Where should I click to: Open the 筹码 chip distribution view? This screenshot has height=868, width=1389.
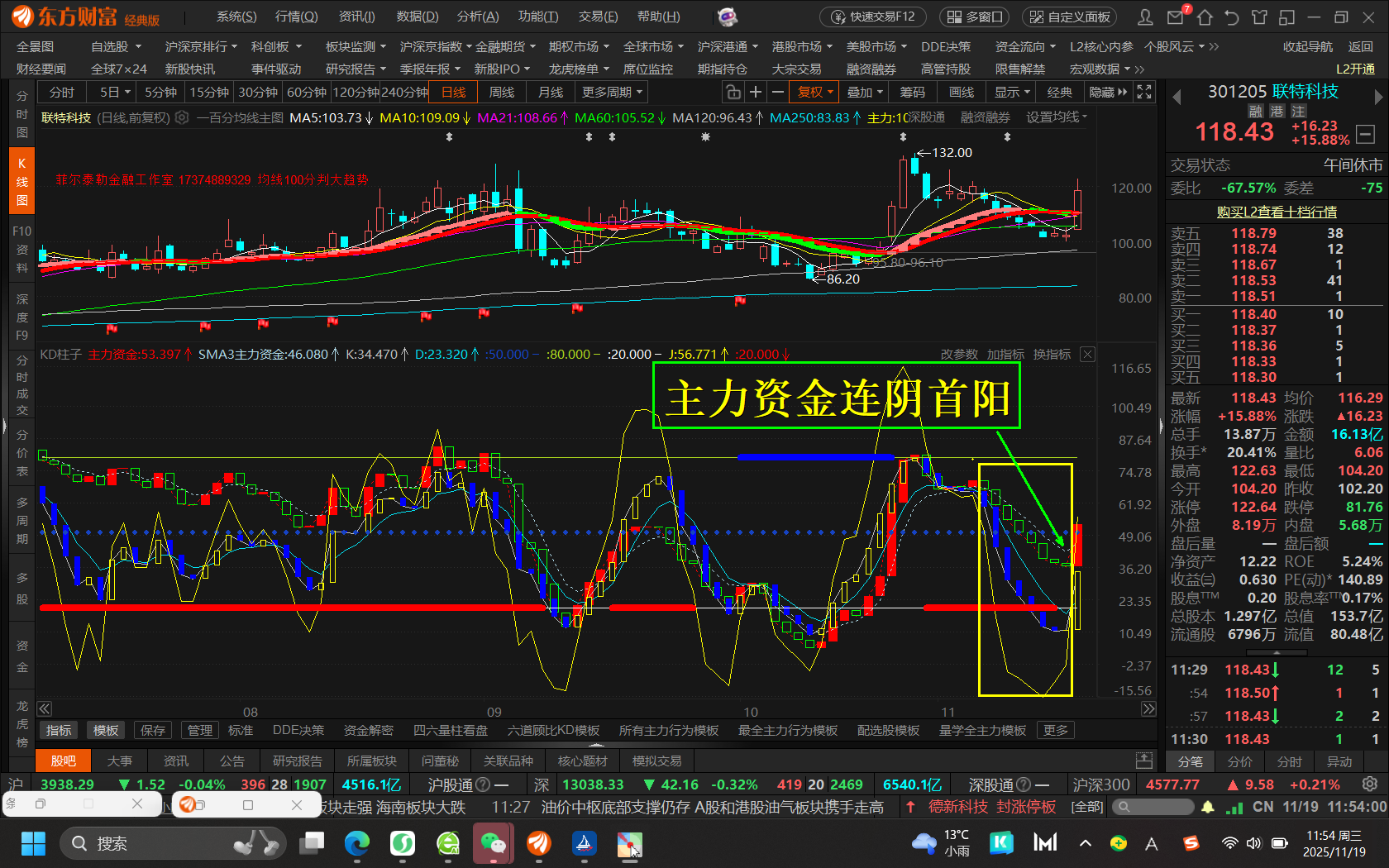point(913,92)
